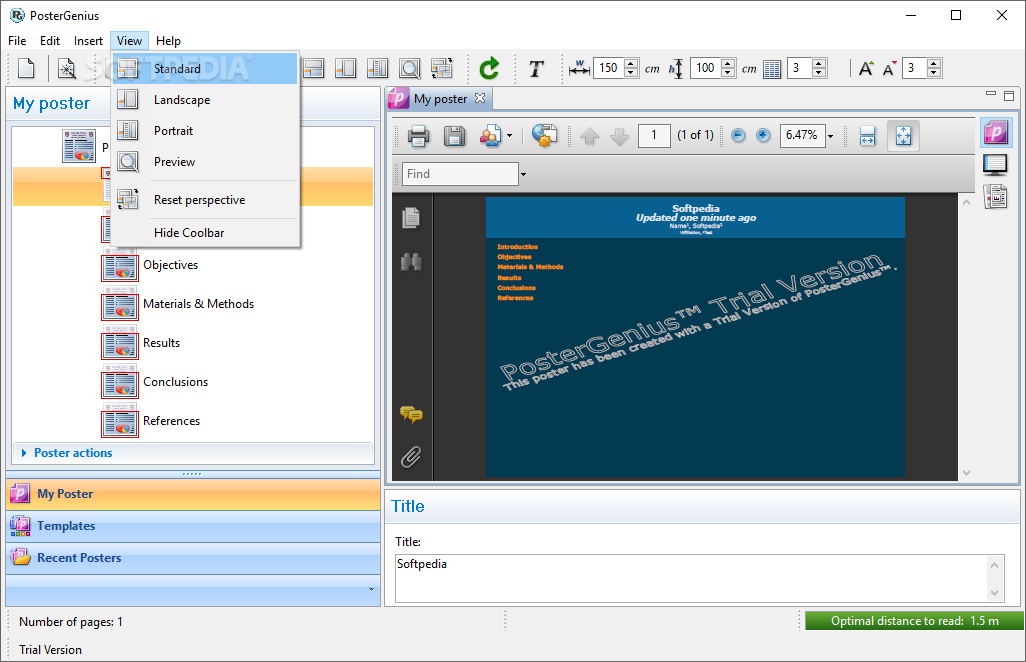1026x662 pixels.
Task: Open the zoom percentage dropdown arrow
Action: pyautogui.click(x=830, y=136)
